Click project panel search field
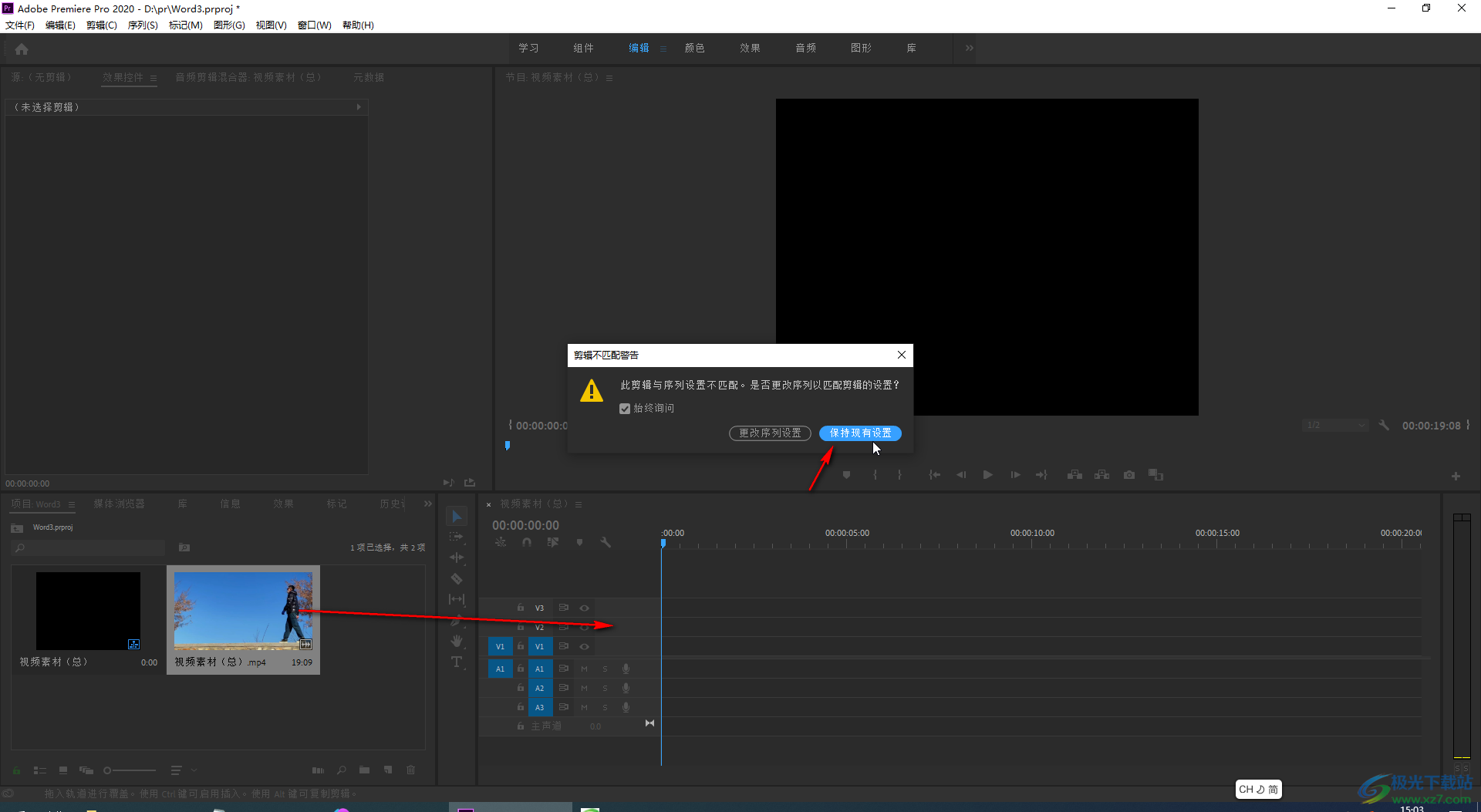 [89, 548]
